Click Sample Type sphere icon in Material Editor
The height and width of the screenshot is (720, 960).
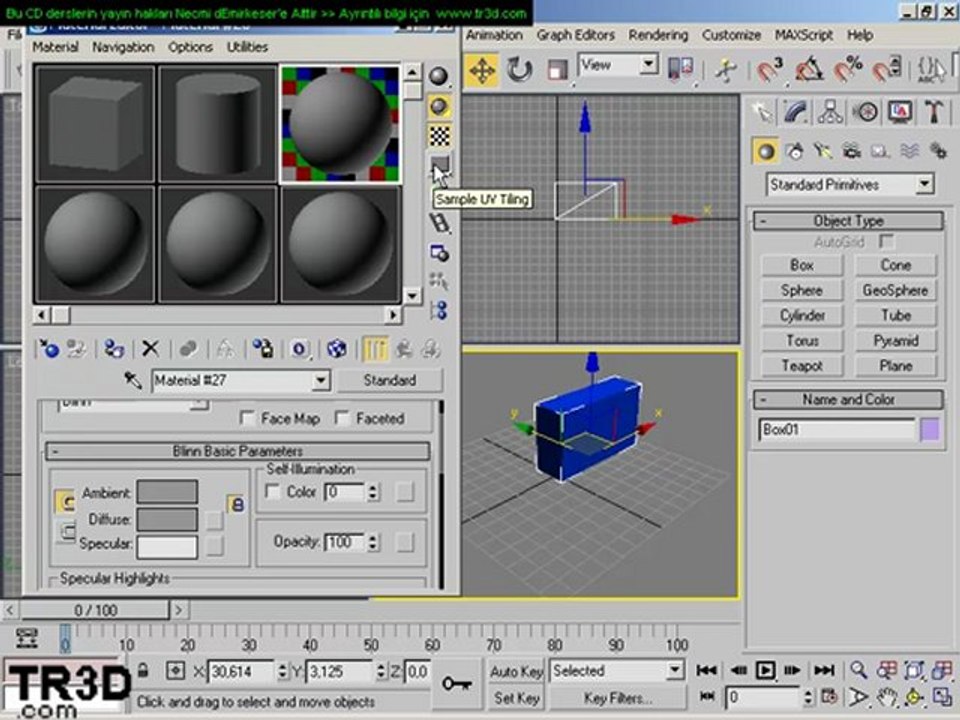point(438,77)
